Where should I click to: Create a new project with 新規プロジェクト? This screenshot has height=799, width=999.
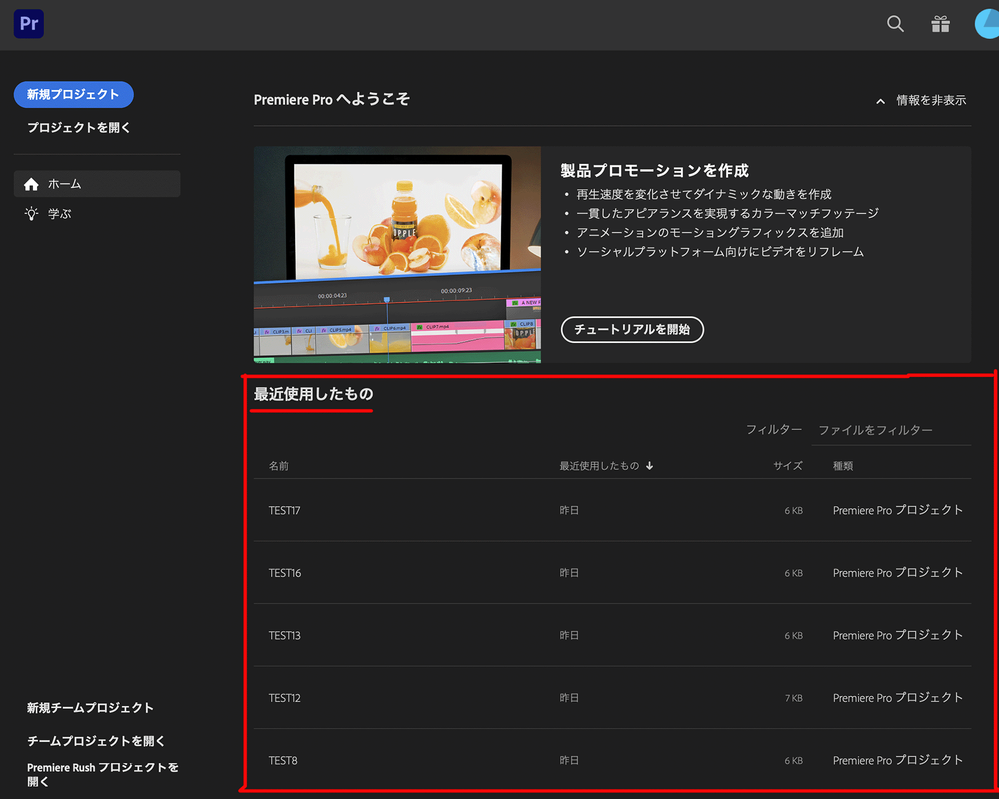[73, 94]
